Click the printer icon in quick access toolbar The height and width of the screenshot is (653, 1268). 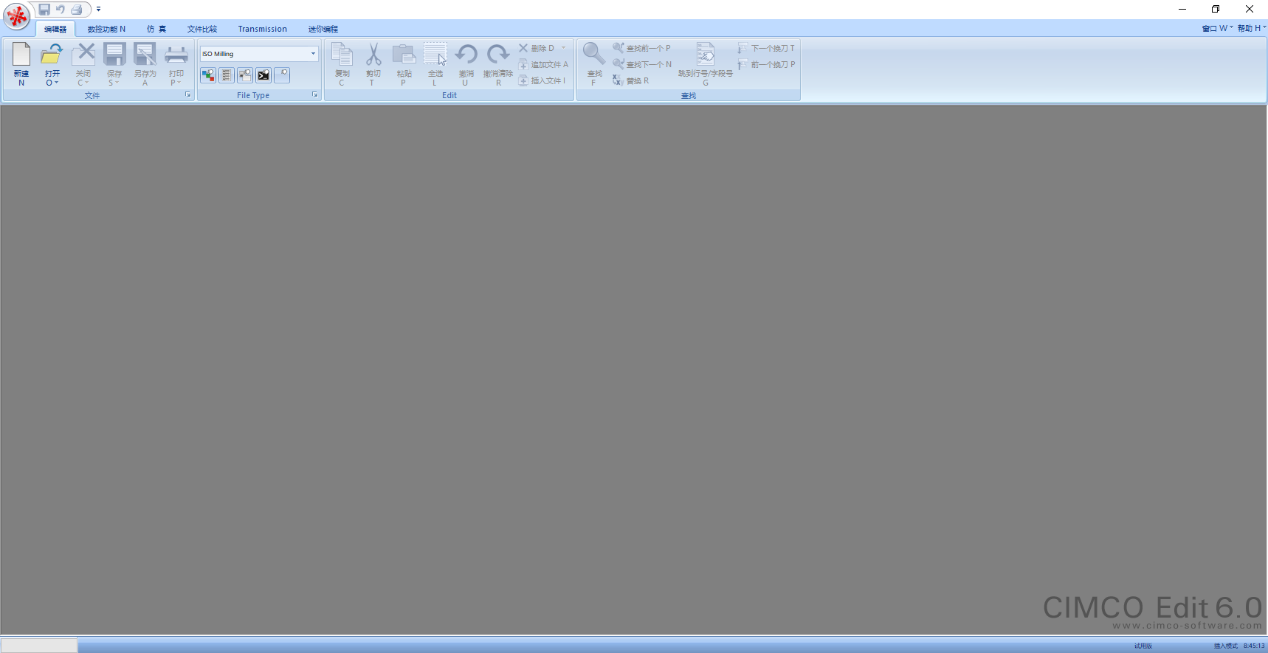point(76,9)
